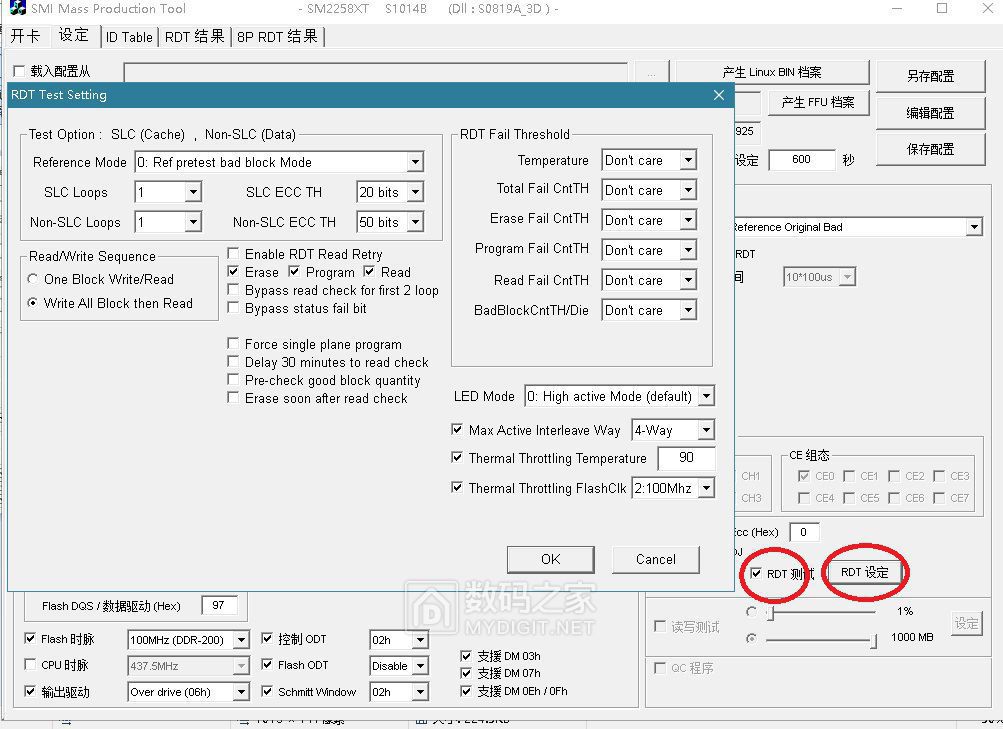
Task: Open the Temperature threshold dropdown
Action: tap(688, 160)
